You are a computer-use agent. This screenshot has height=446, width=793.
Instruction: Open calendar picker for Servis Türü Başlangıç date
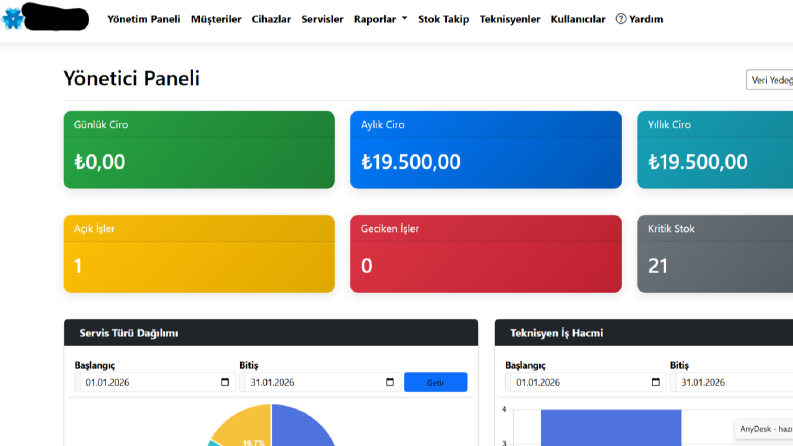tap(225, 382)
